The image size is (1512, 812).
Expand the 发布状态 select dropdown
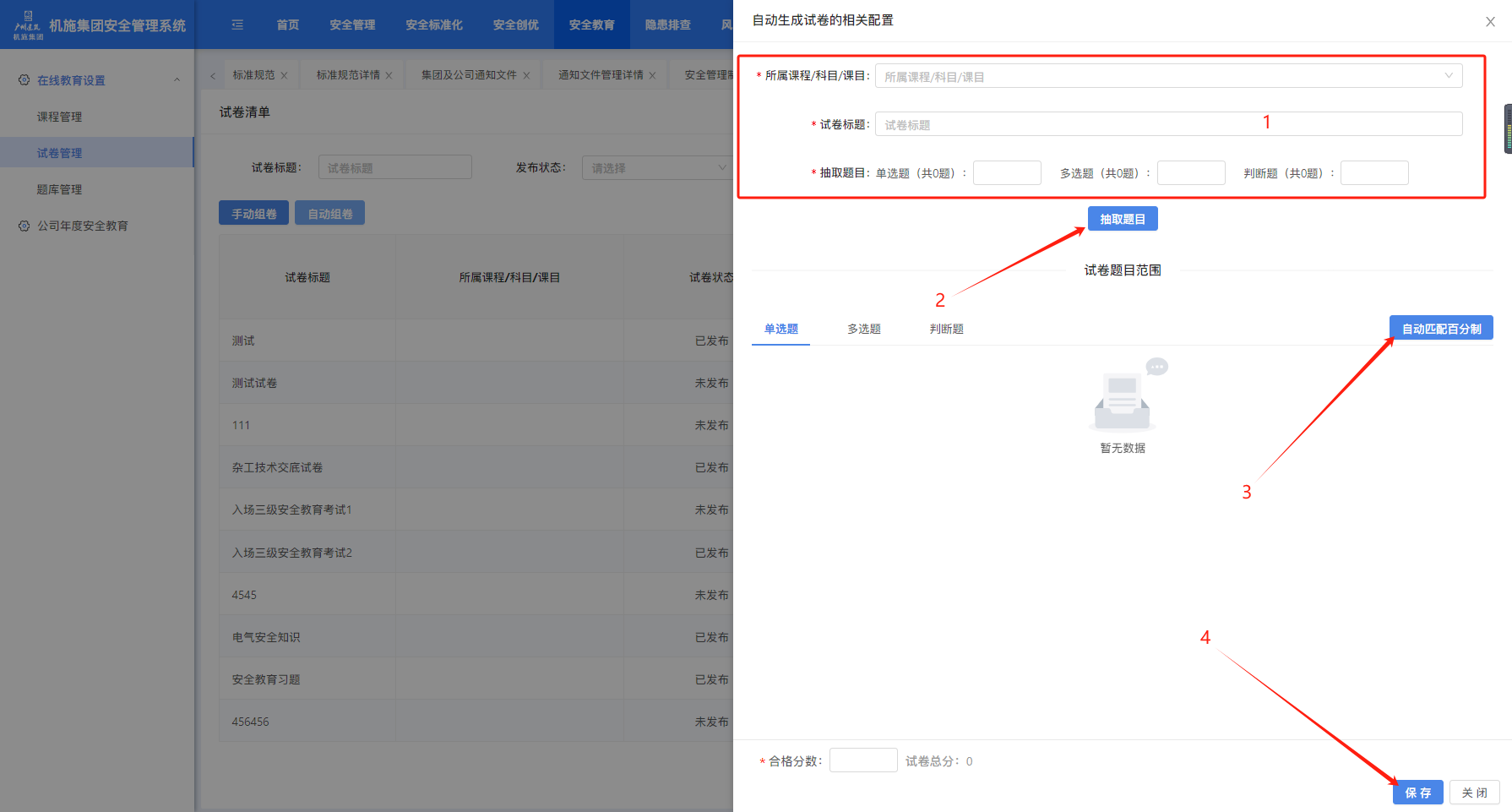click(x=656, y=167)
